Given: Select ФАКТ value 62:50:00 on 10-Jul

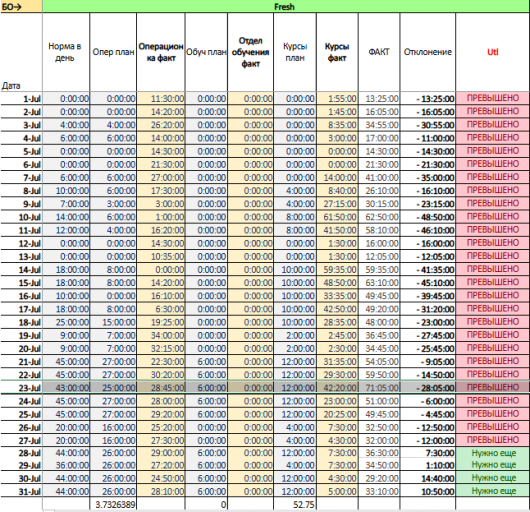Looking at the screenshot, I should click(x=379, y=217).
